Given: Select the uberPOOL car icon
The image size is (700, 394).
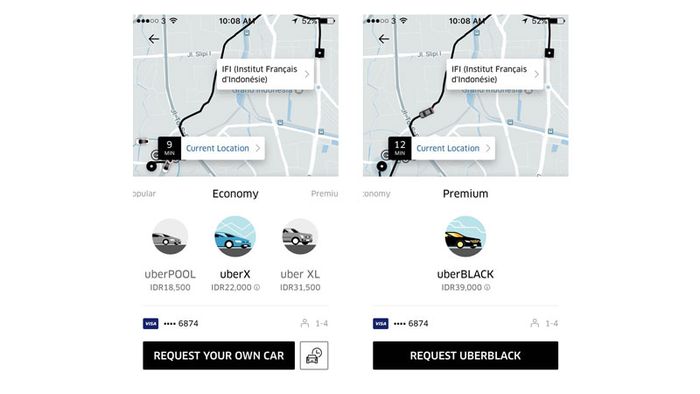Looking at the screenshot, I should [x=170, y=236].
